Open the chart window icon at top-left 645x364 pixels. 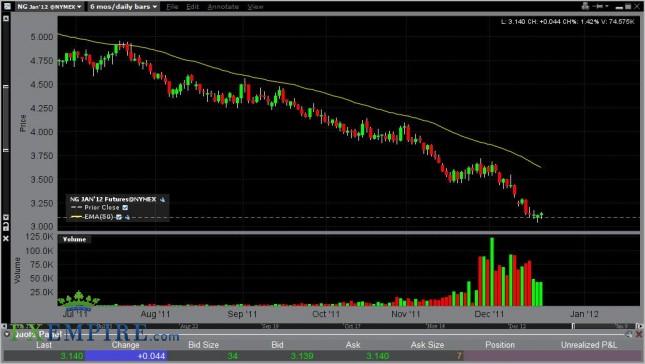7,6
